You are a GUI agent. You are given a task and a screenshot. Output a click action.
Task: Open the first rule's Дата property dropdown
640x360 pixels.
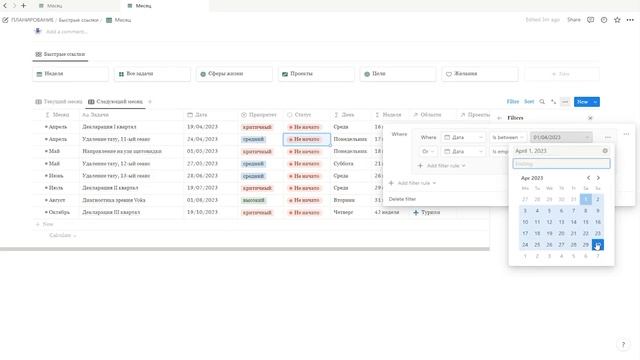coord(464,138)
